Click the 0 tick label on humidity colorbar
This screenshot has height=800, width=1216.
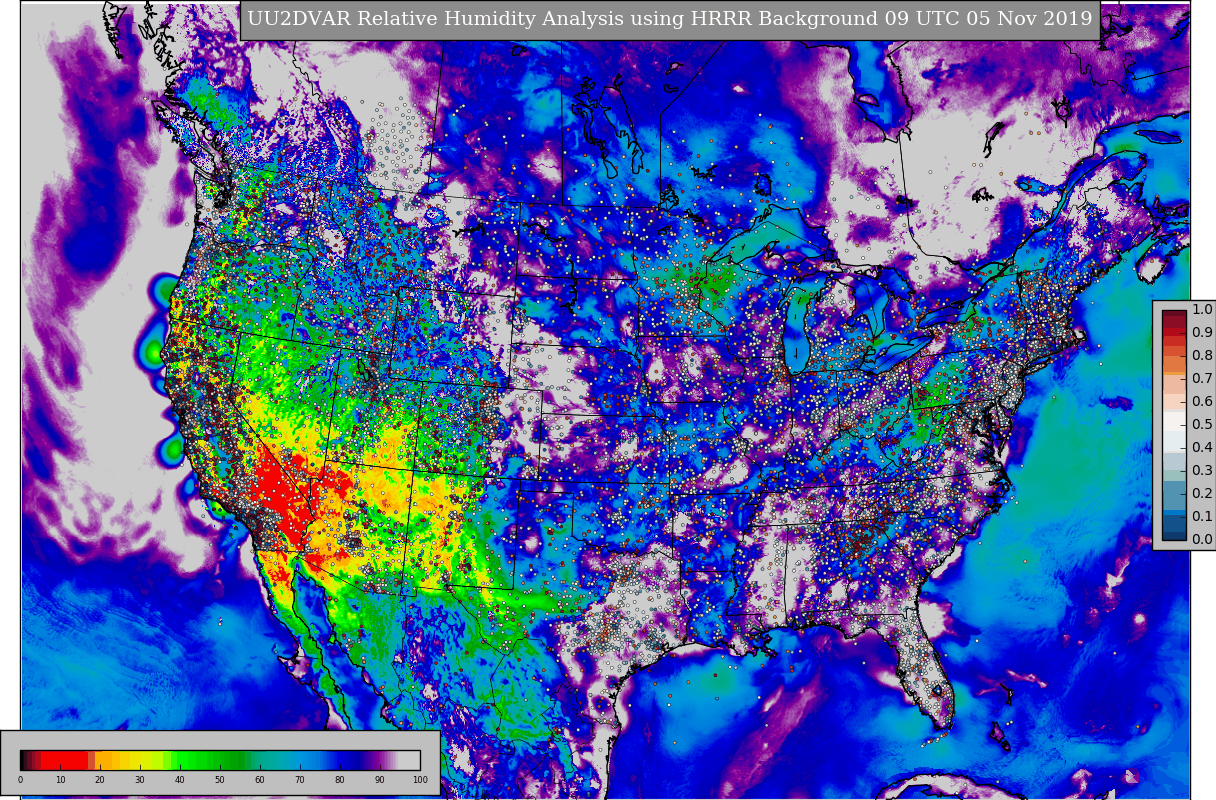20,780
